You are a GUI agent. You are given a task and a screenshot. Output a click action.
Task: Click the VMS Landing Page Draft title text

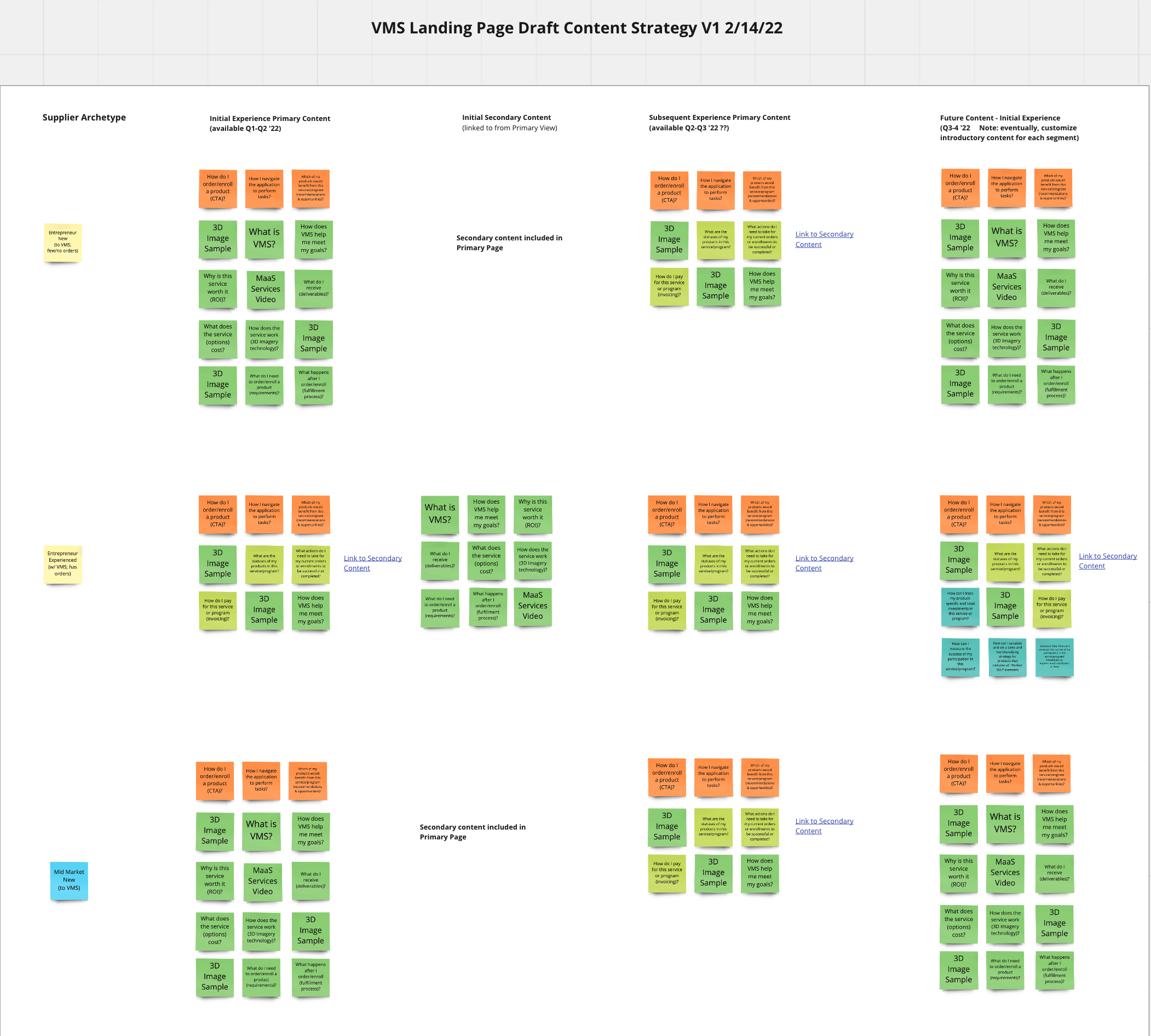(576, 28)
